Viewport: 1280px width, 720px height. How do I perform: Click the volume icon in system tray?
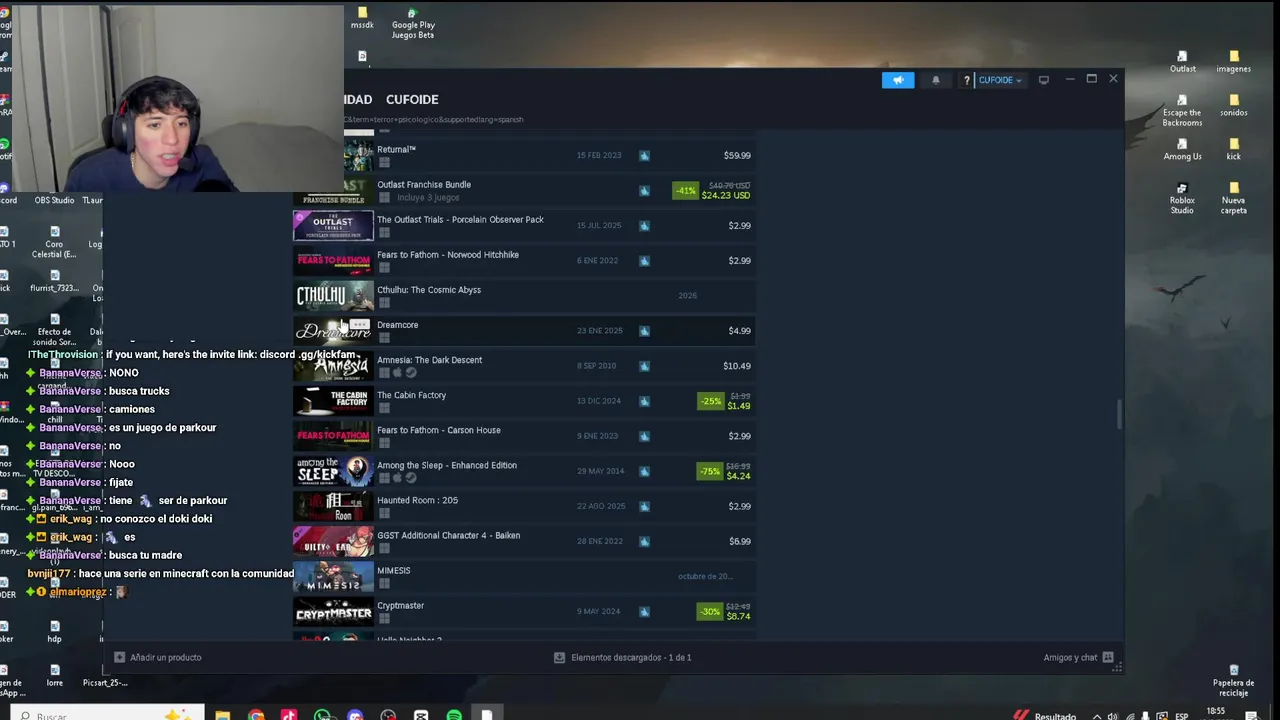pyautogui.click(x=1112, y=716)
